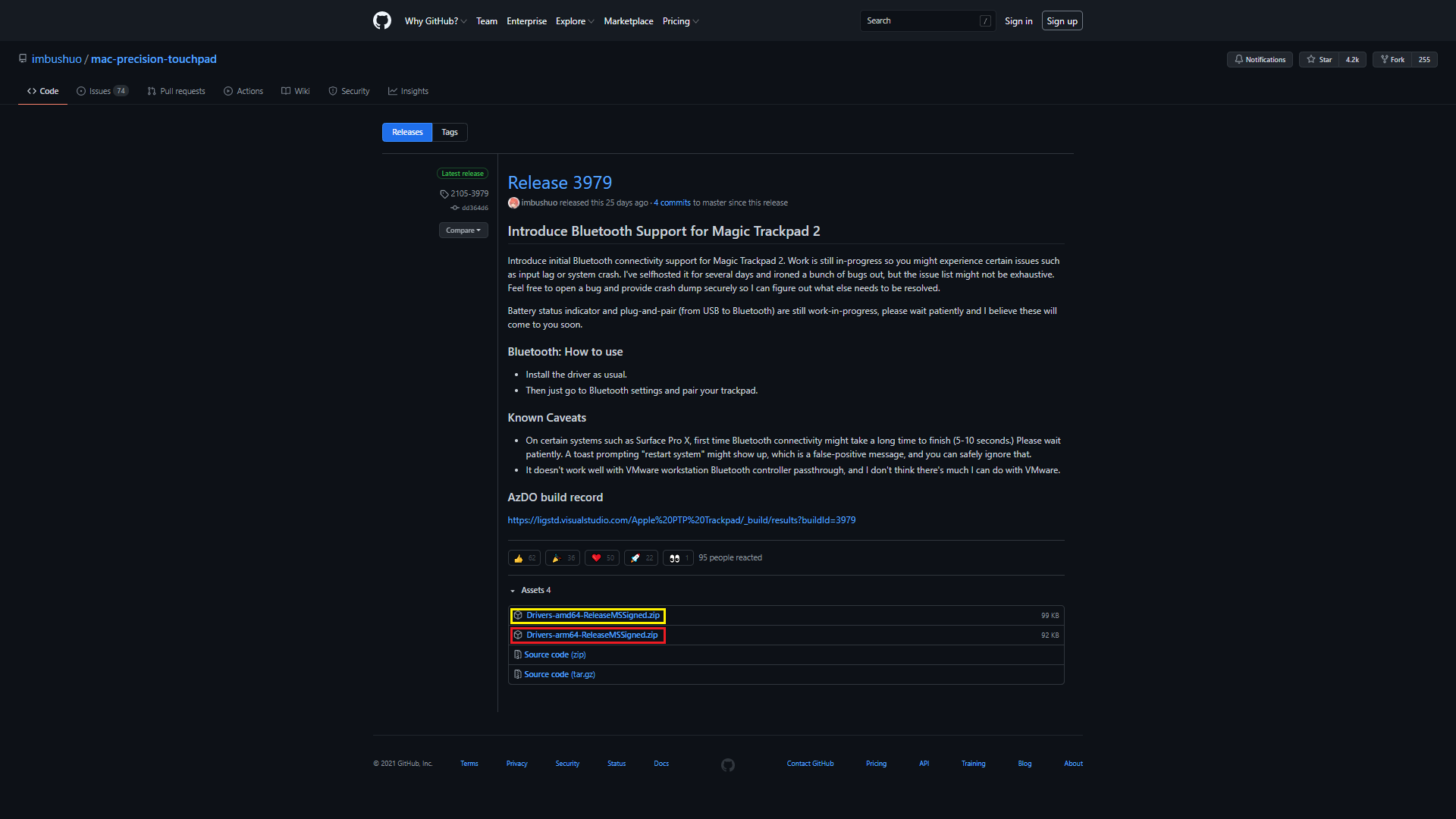This screenshot has width=1456, height=819.
Task: Click the GitHub mark icon in footer
Action: [727, 764]
